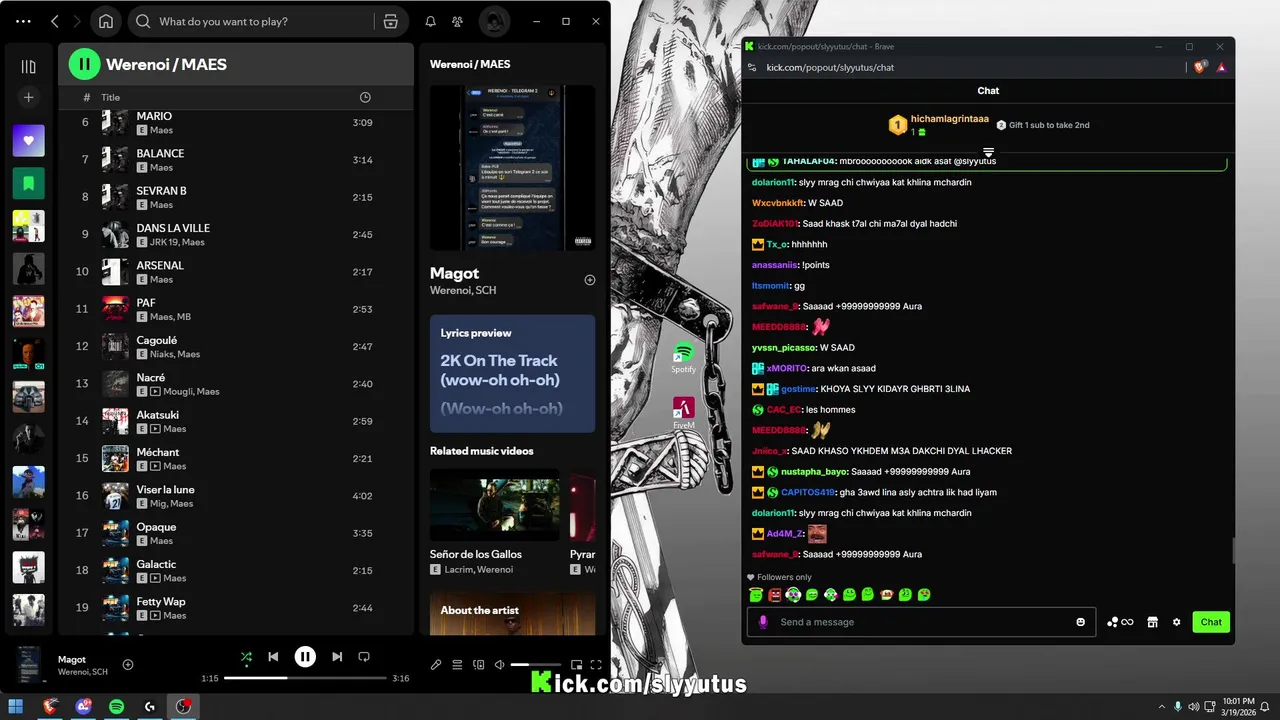
Task: Open the miniplayer icon
Action: click(576, 665)
